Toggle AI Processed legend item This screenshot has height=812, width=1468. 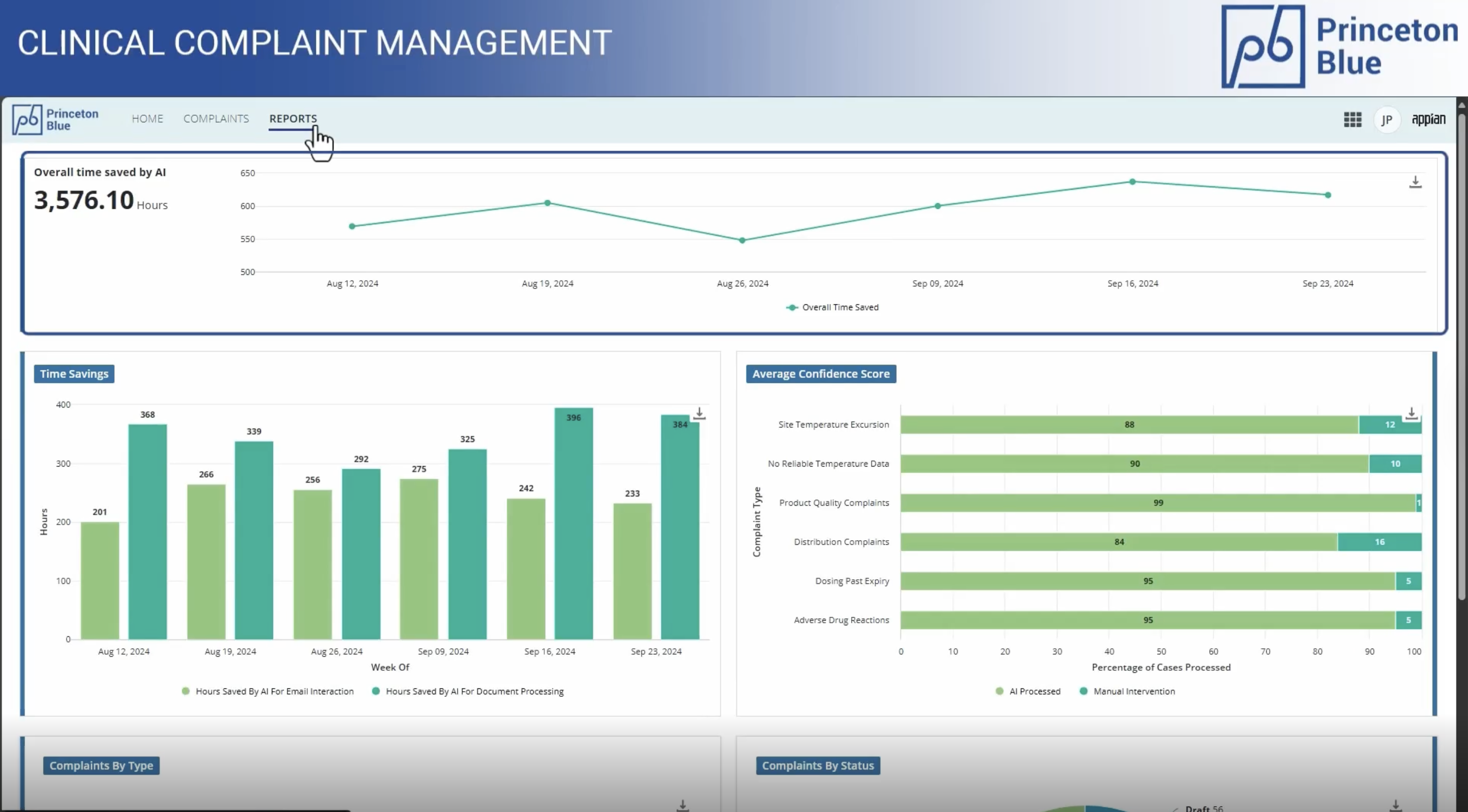click(1034, 691)
